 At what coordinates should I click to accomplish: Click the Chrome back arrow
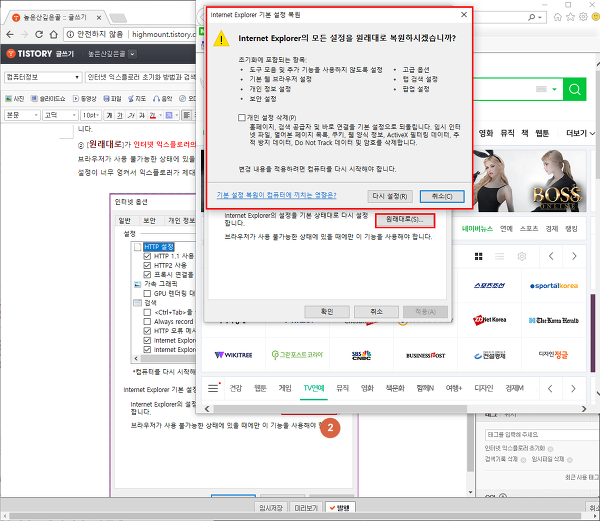[x=10, y=34]
